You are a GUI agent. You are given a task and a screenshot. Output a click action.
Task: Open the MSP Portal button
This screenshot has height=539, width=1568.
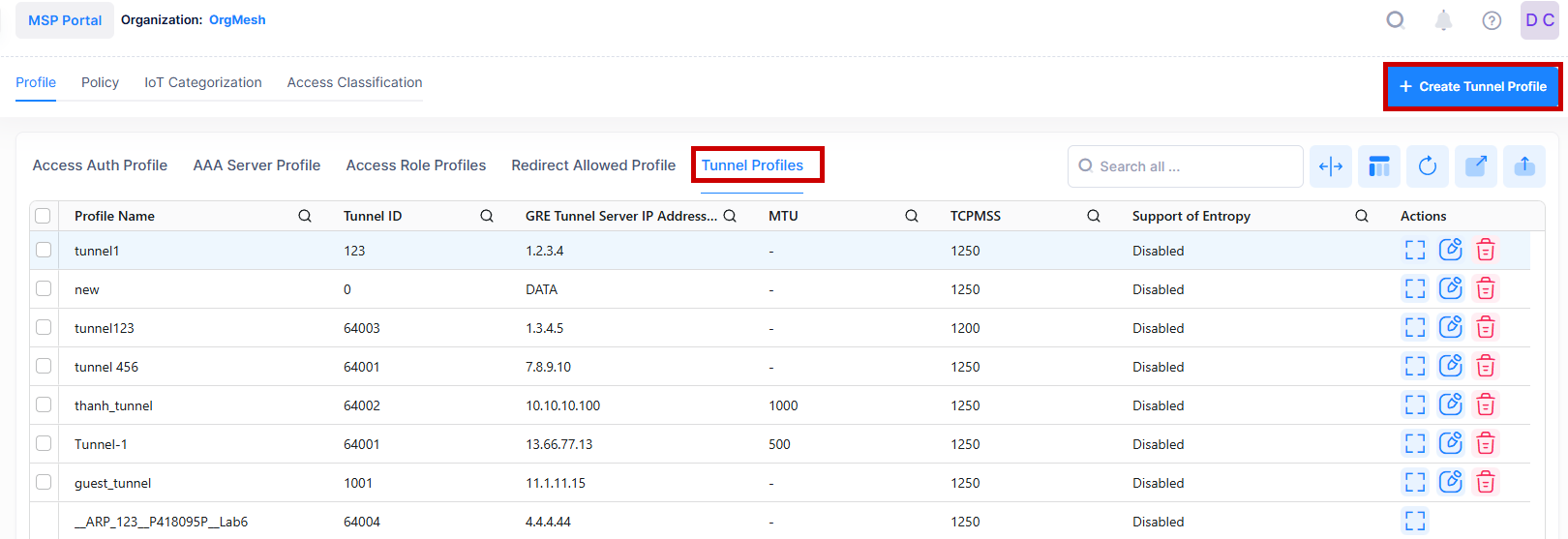coord(65,20)
